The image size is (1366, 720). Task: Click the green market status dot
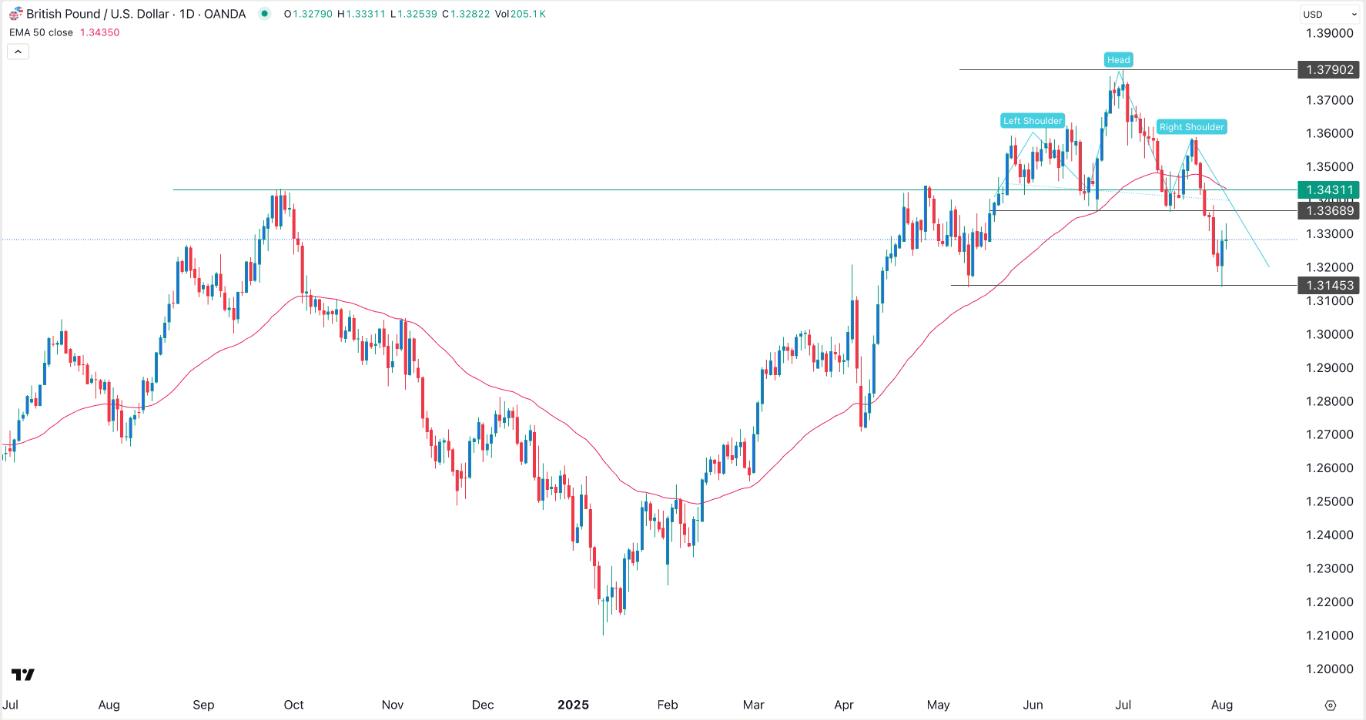pos(265,14)
